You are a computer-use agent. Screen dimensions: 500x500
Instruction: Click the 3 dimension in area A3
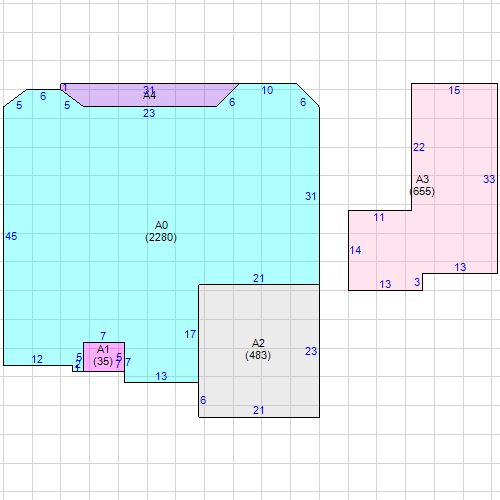point(417,282)
